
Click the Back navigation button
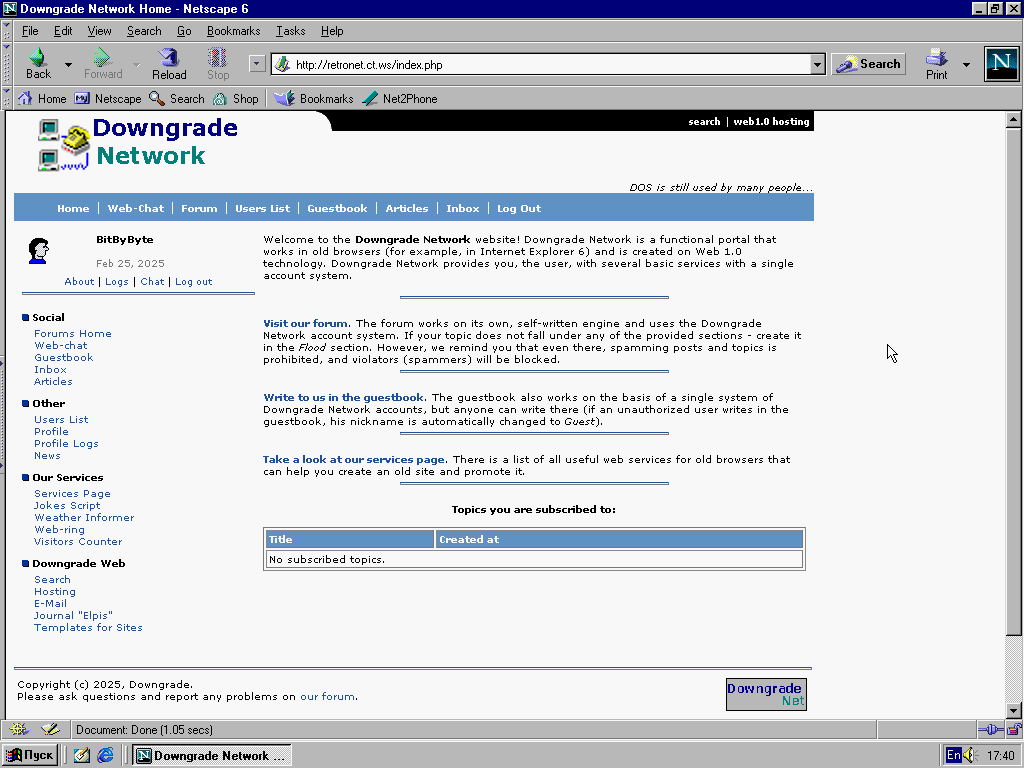38,64
